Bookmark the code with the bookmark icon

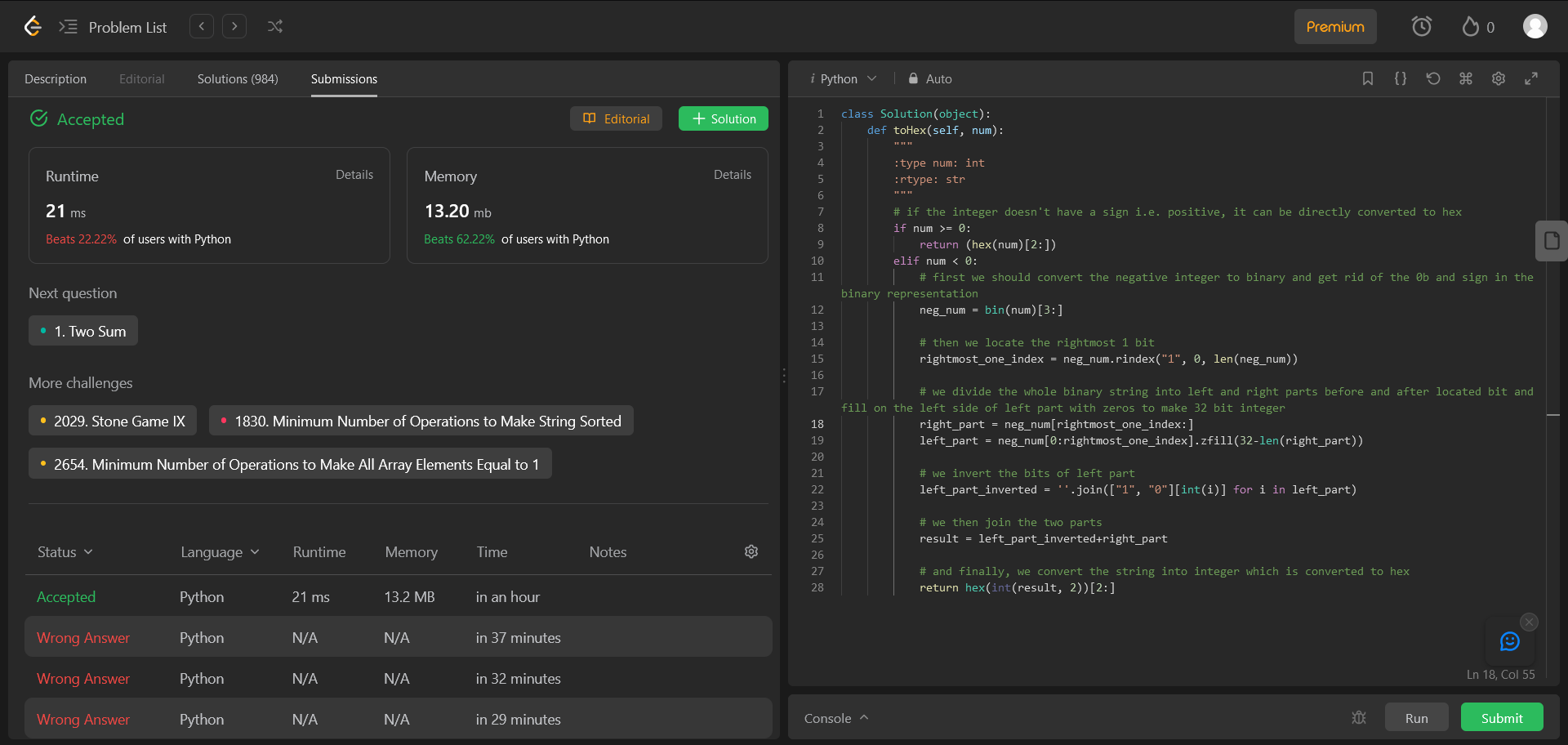1368,78
